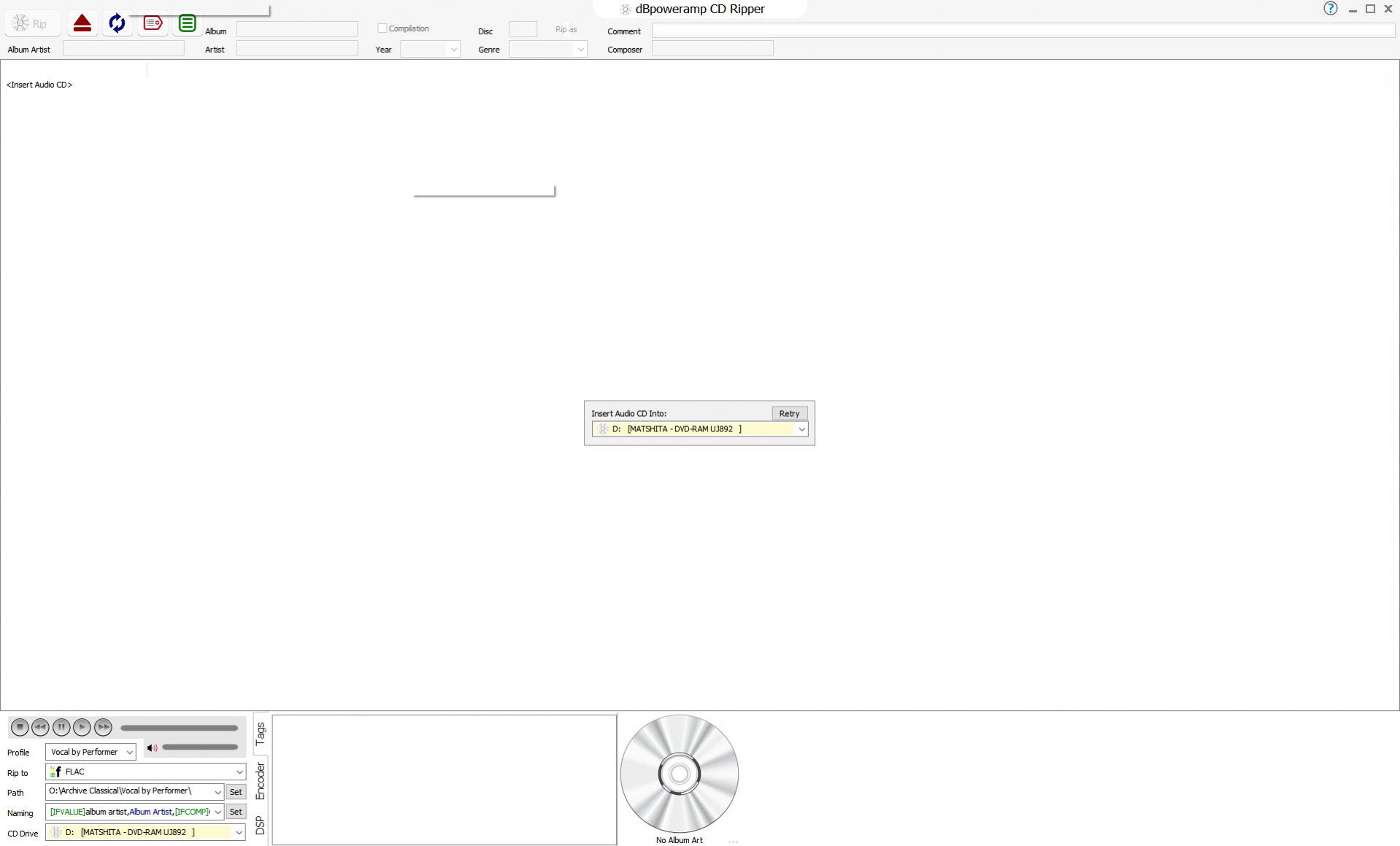Open the Insert Audio CD drive dropdown

click(x=801, y=429)
